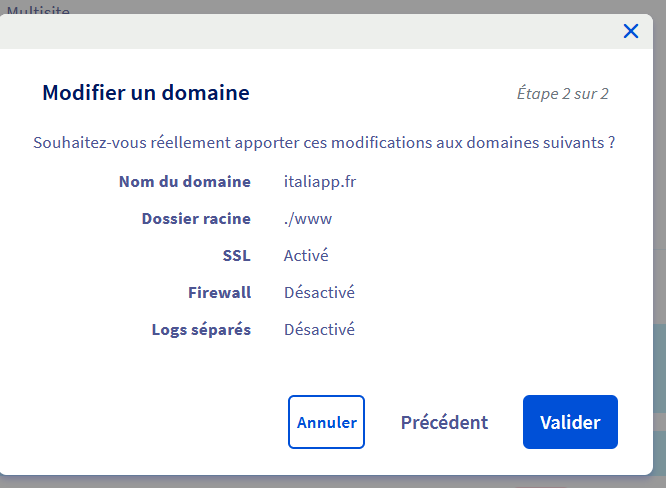
Task: Click the SSL label
Action: tap(237, 256)
